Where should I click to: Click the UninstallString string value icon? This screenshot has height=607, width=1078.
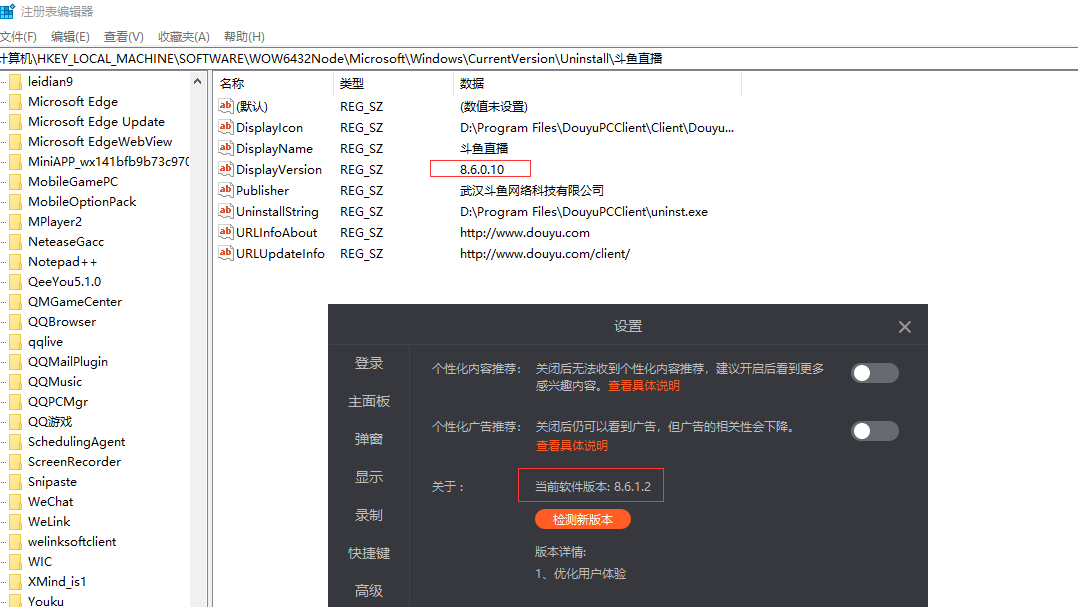tap(226, 210)
